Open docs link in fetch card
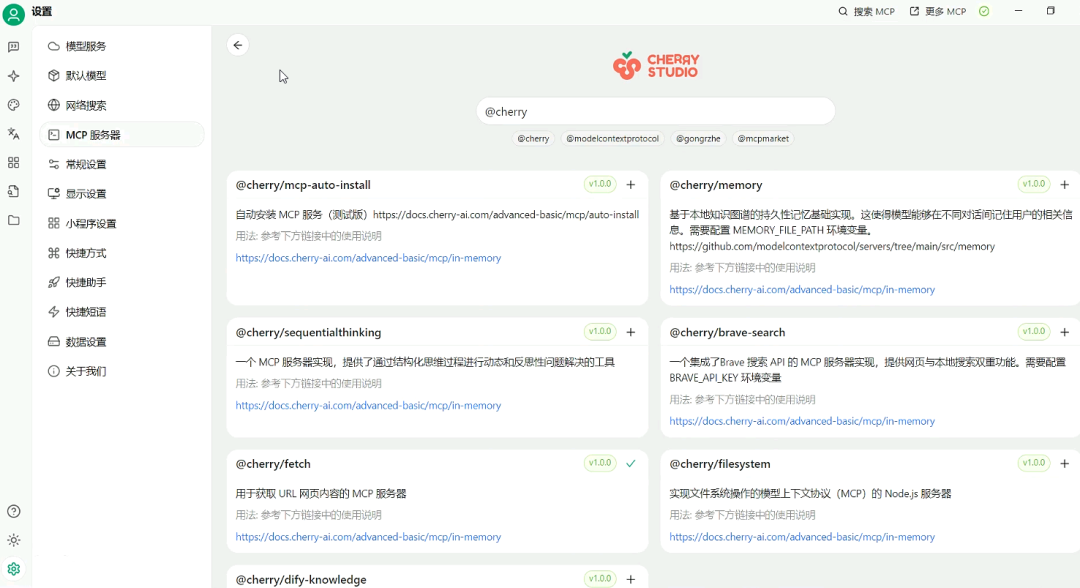The height and width of the screenshot is (588, 1080). tap(368, 537)
